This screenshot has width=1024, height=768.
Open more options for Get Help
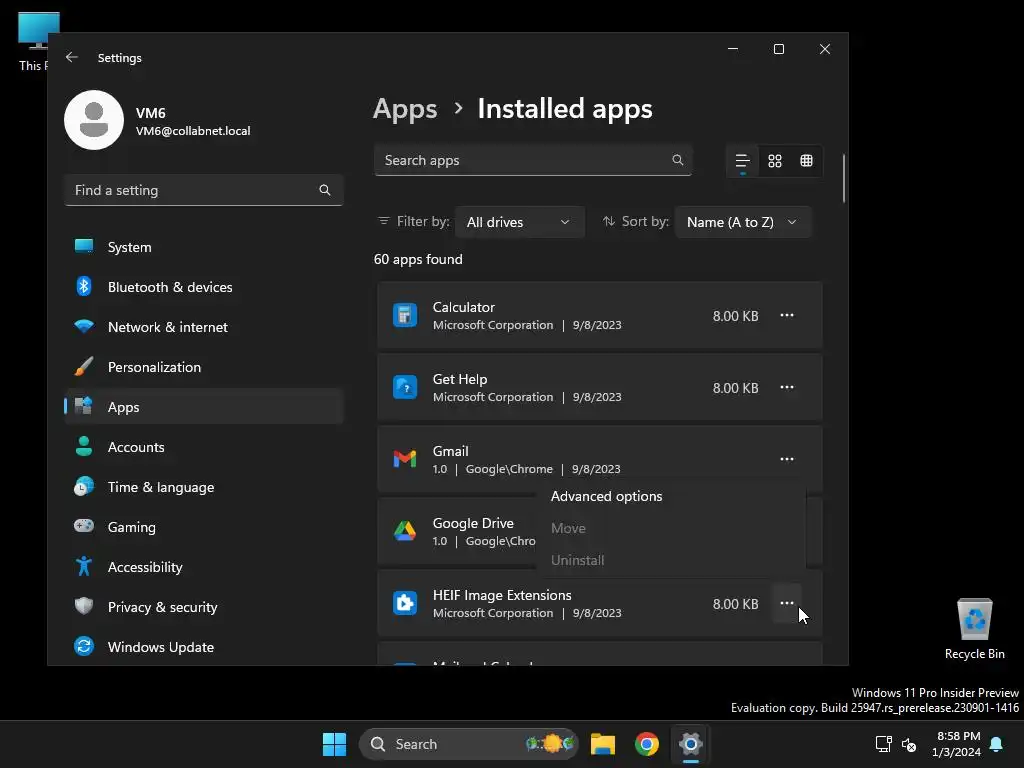point(787,387)
